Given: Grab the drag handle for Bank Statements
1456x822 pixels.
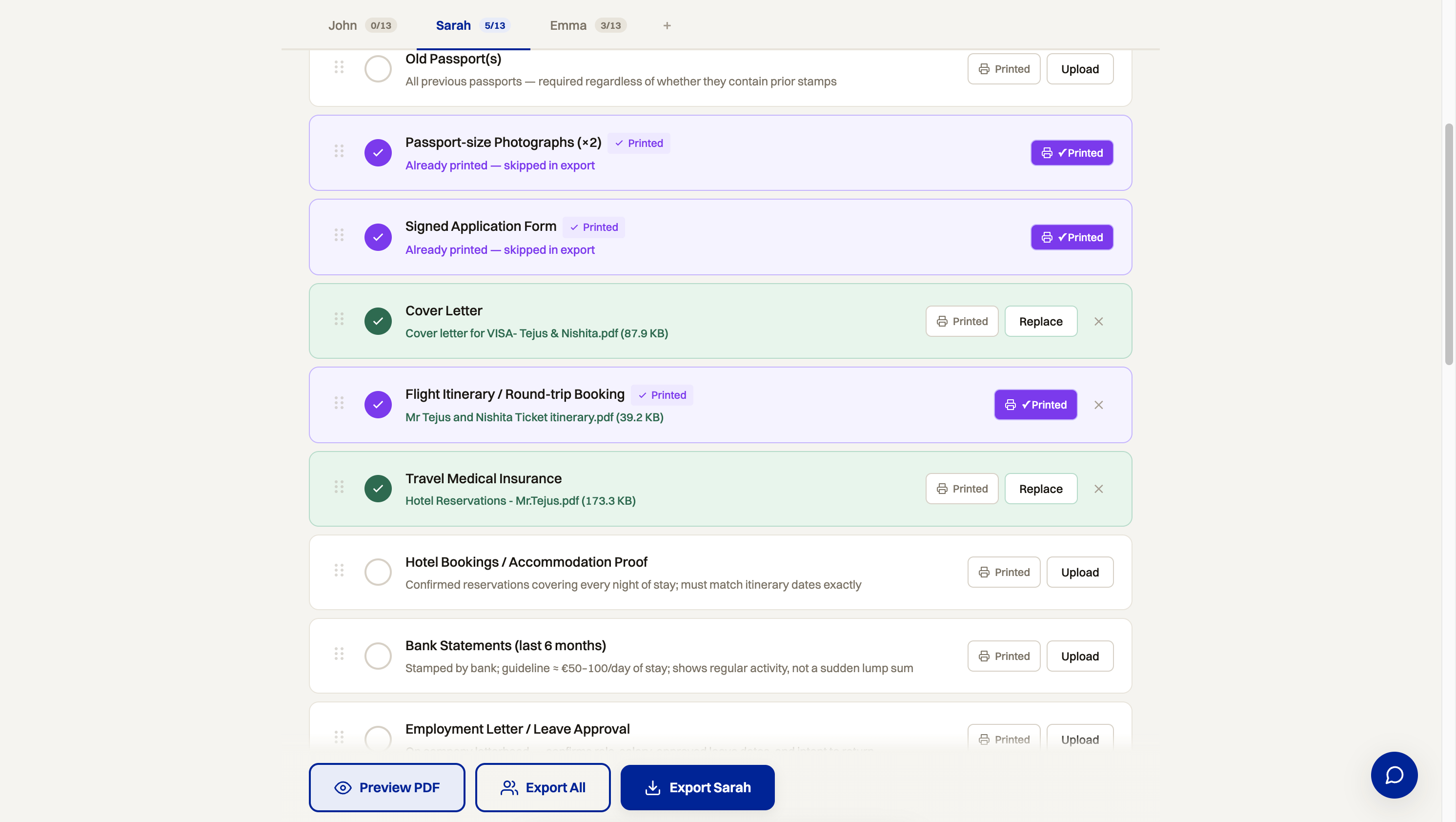Looking at the screenshot, I should click(x=339, y=654).
